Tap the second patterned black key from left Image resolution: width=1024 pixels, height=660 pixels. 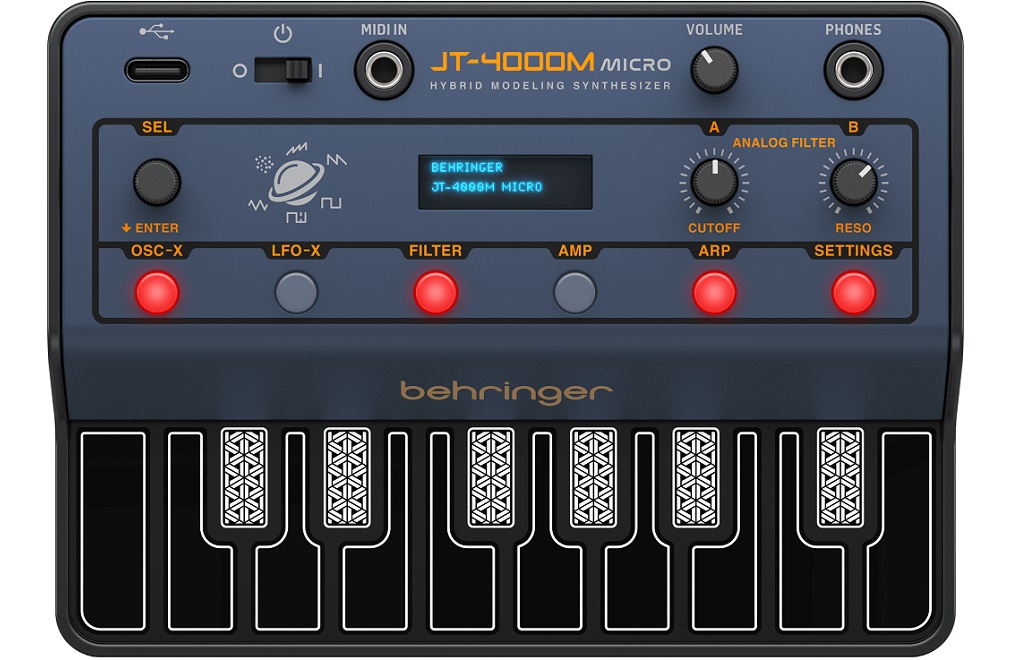(347, 477)
